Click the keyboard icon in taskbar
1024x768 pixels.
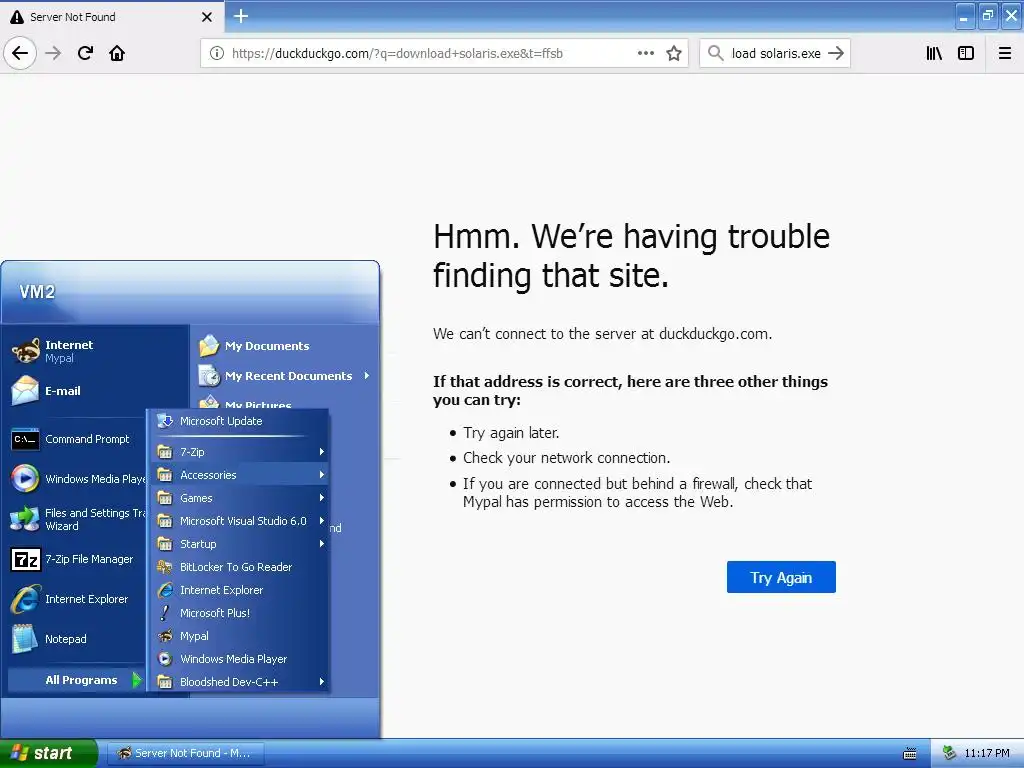click(910, 754)
